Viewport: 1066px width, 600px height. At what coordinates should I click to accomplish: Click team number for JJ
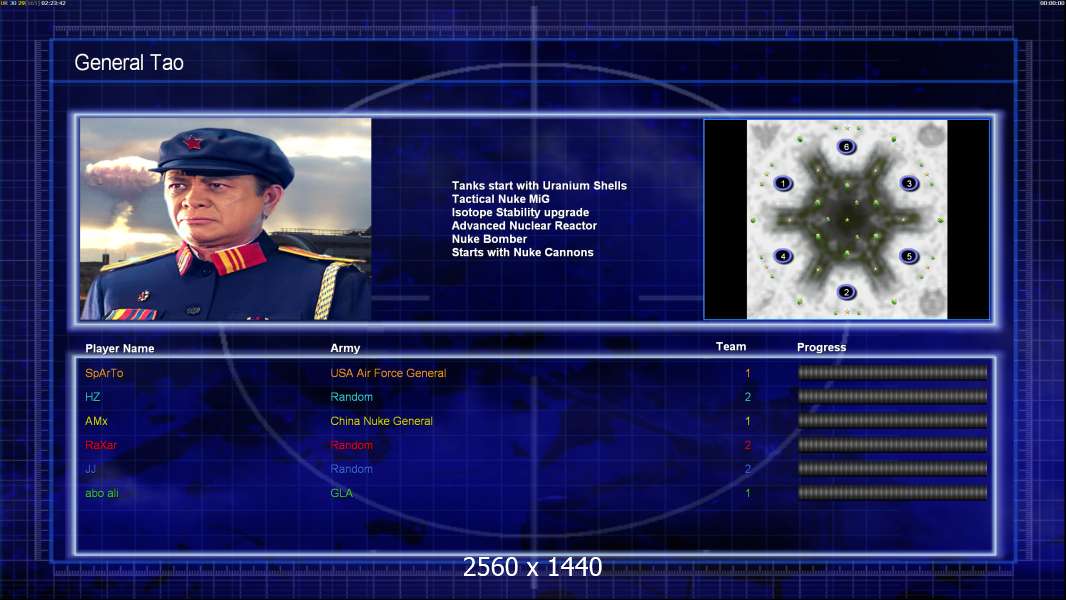click(x=748, y=469)
